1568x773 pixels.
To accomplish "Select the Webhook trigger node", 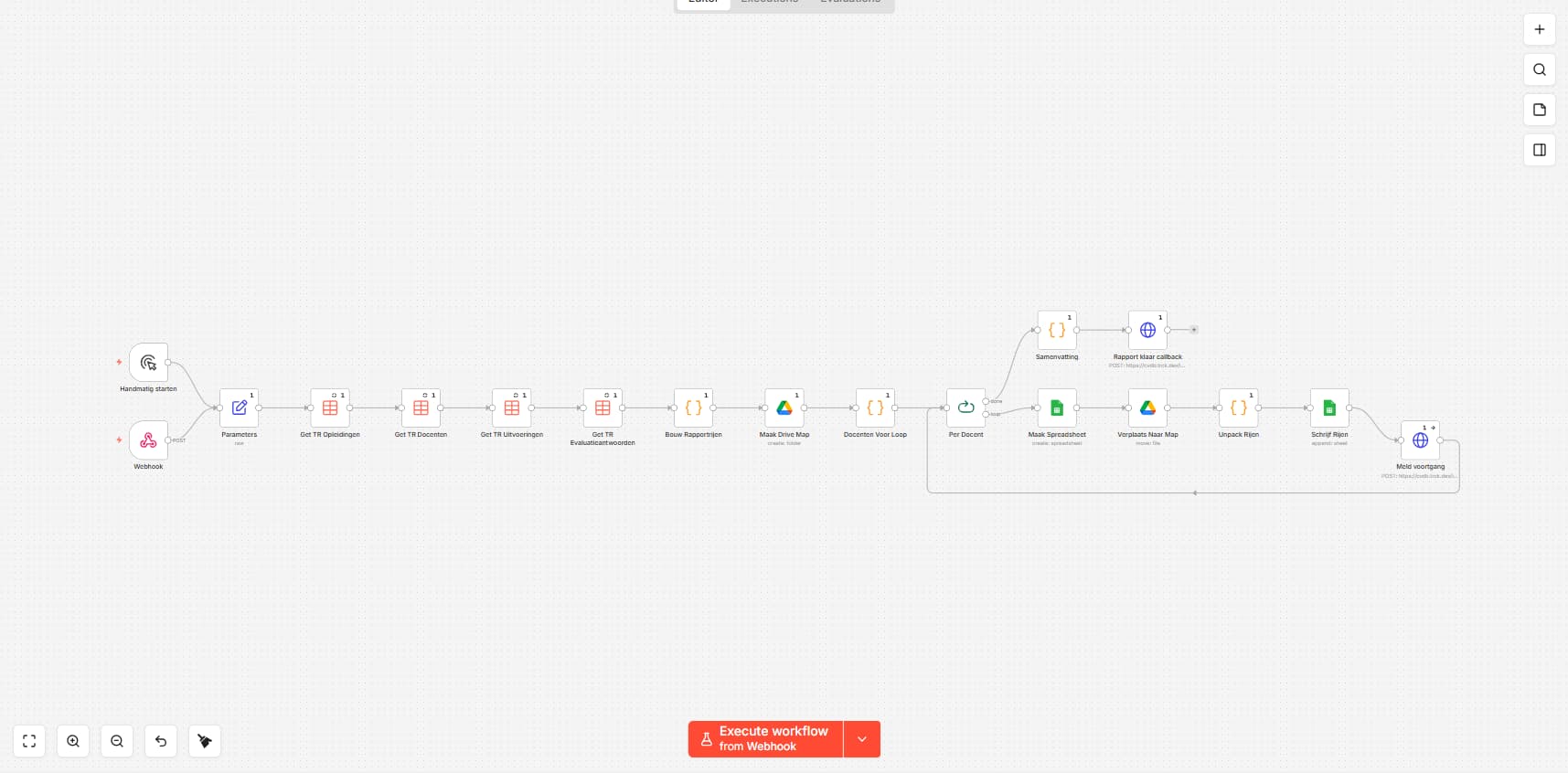I will [148, 440].
